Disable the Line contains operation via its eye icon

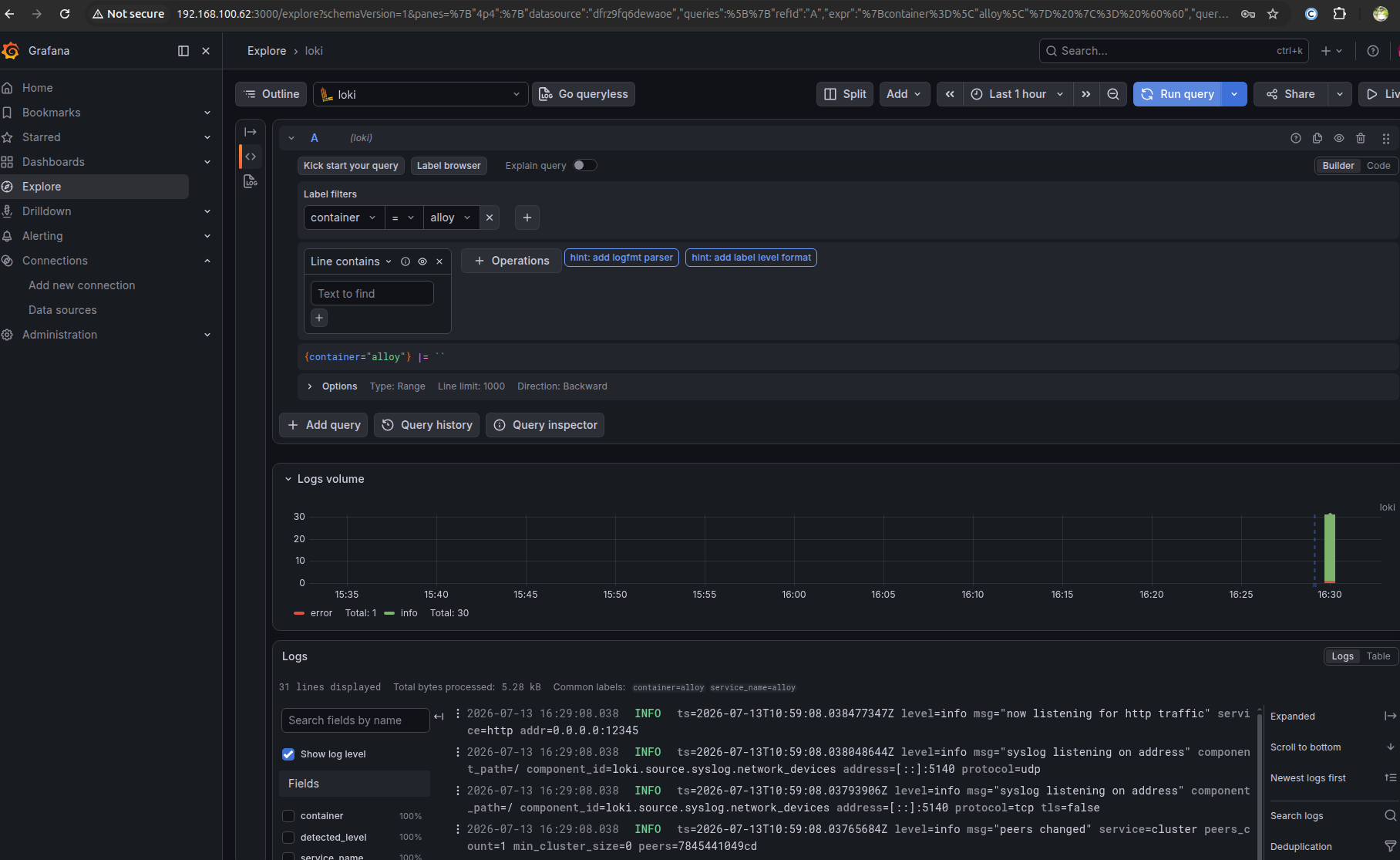point(422,261)
